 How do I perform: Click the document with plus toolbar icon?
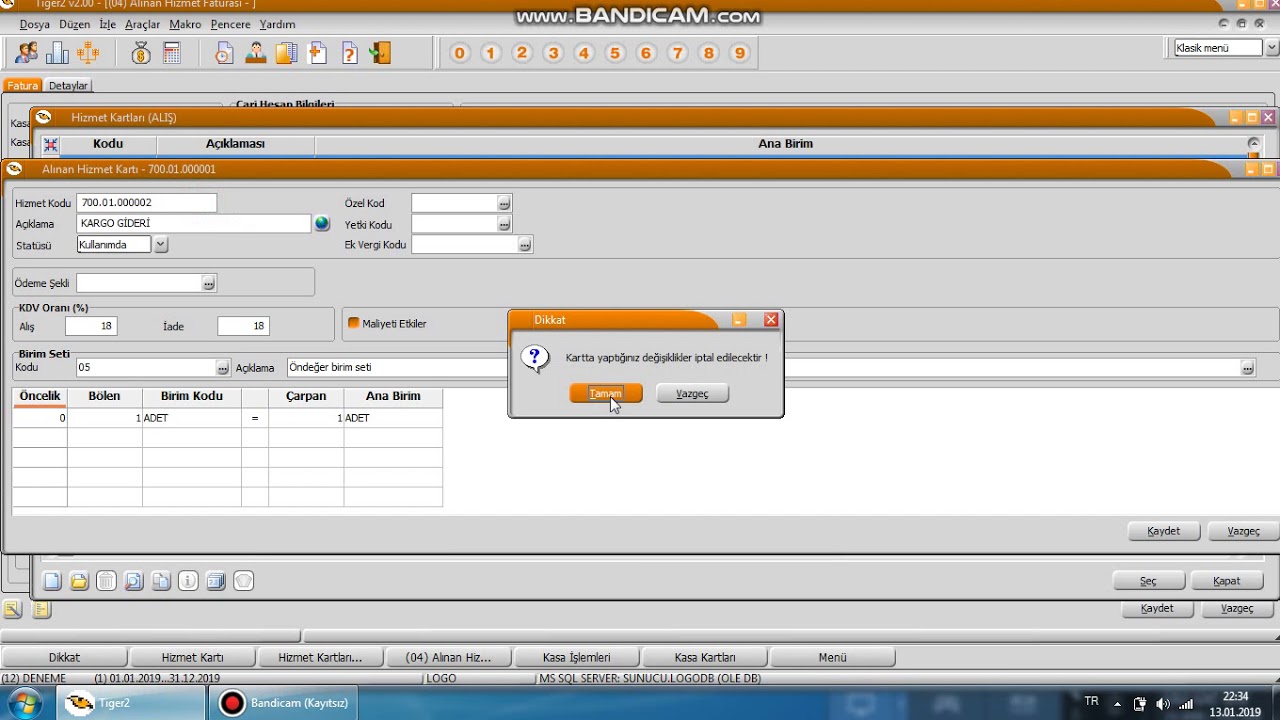click(x=317, y=53)
